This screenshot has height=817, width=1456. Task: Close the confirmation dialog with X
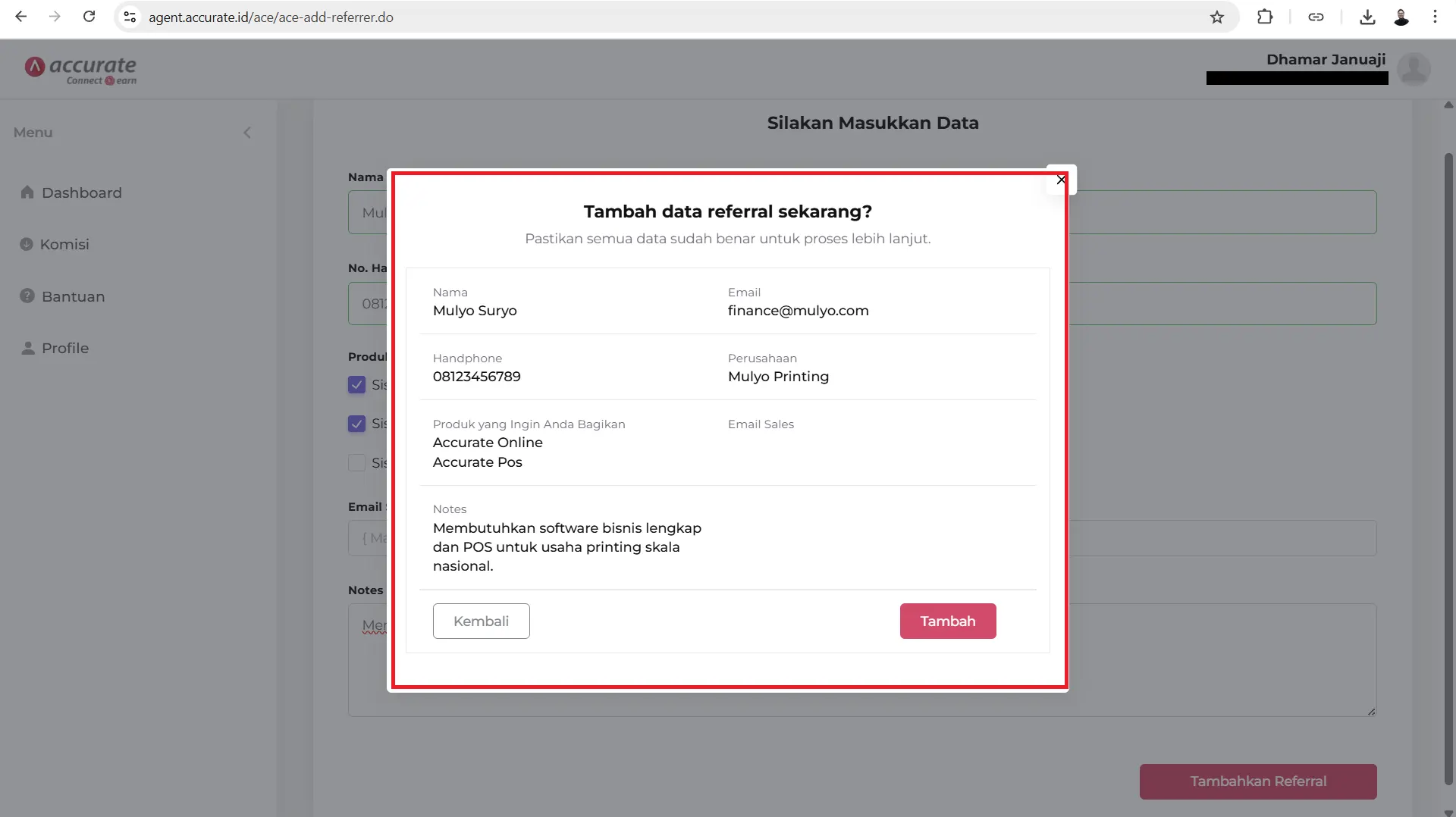coord(1061,180)
